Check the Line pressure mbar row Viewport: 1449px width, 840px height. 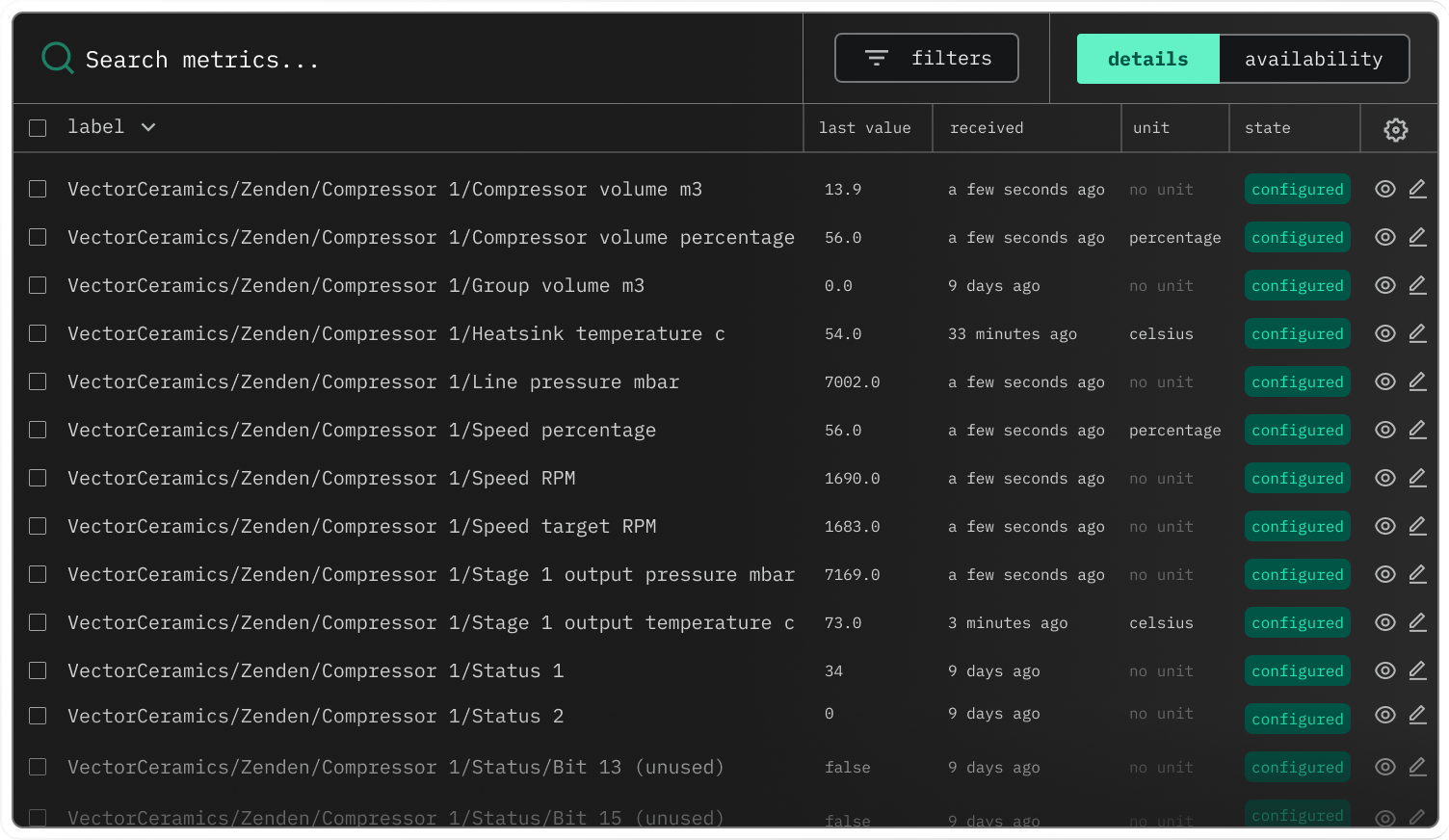pyautogui.click(x=38, y=381)
